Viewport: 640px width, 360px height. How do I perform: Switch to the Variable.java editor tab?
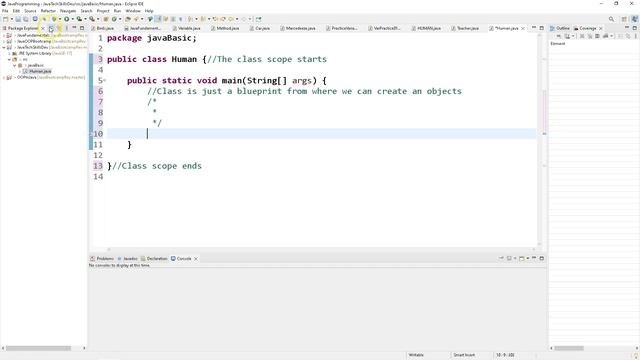[187, 28]
